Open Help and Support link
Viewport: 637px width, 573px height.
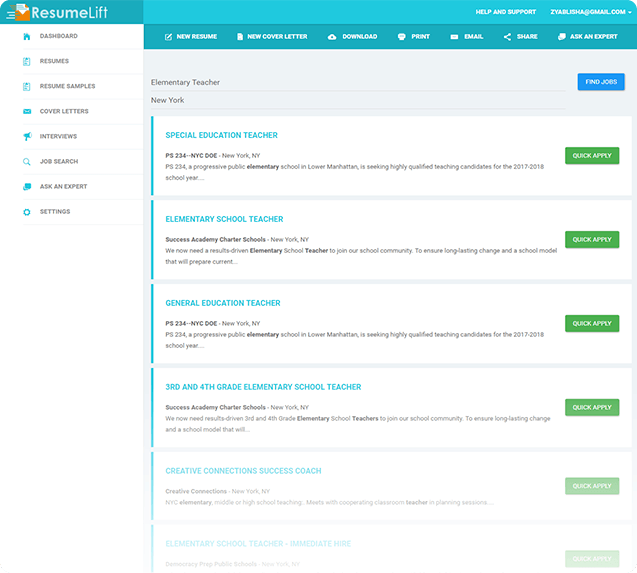pyautogui.click(x=506, y=12)
